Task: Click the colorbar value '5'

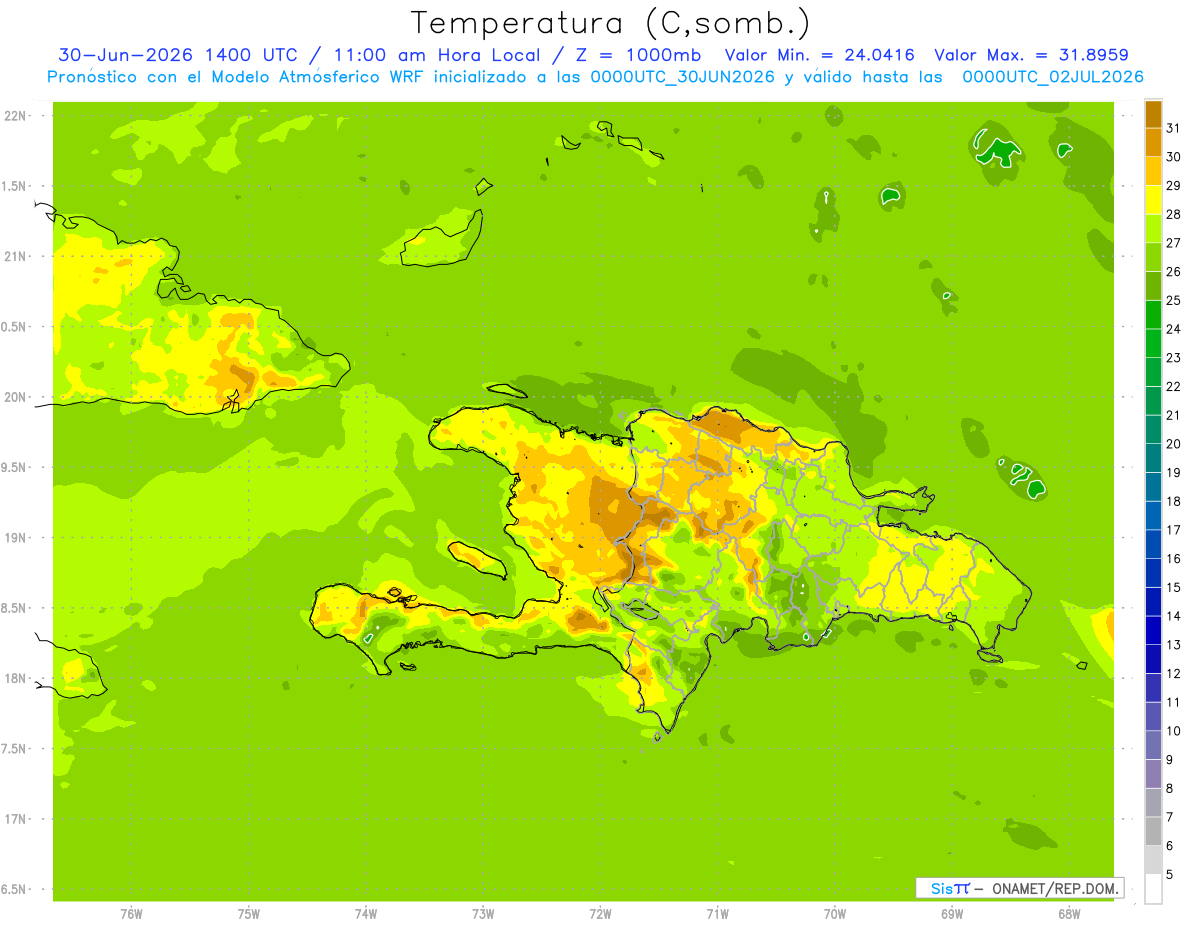Action: 1170,875
